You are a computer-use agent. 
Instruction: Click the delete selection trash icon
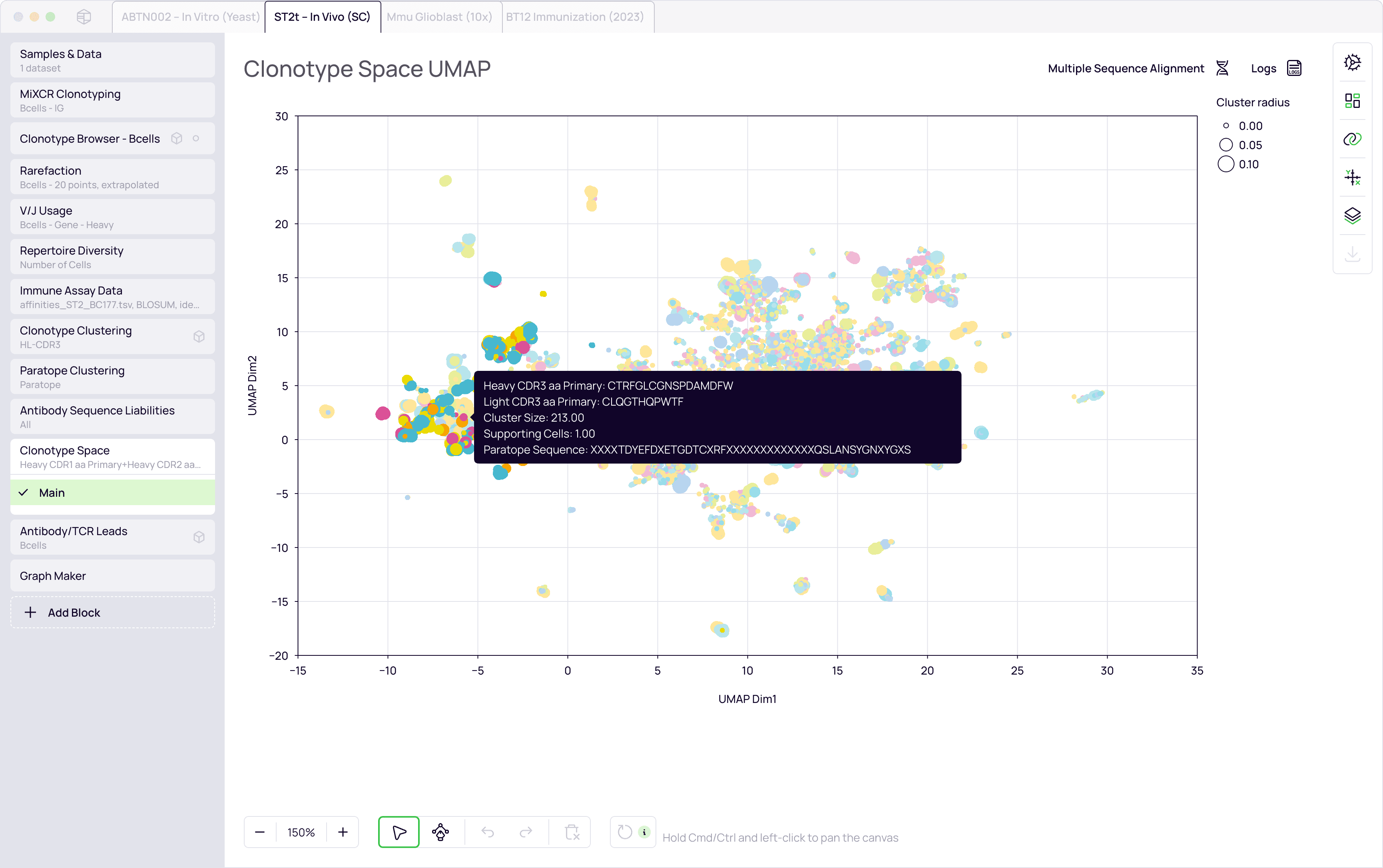[x=572, y=832]
